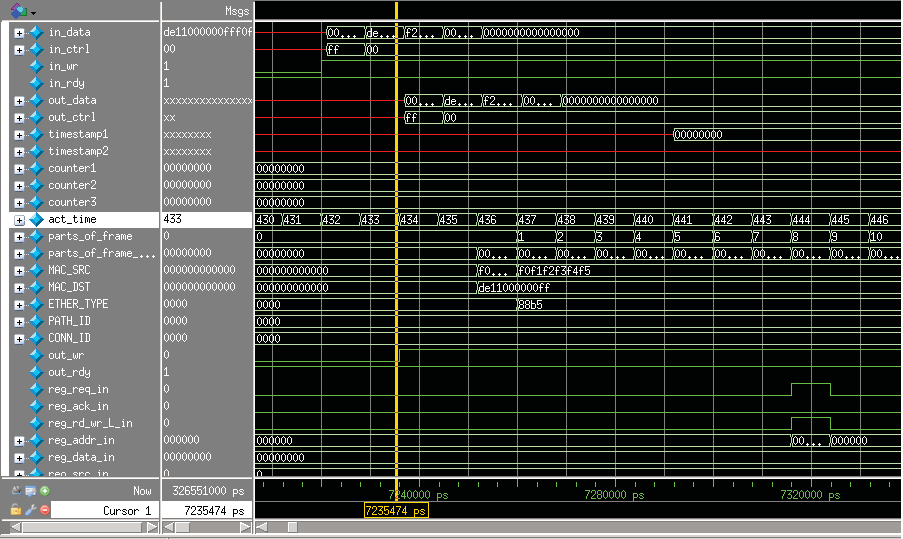Click the reg_rd_wr_L_in signal diamond icon
This screenshot has height=539, width=903.
coord(36,423)
